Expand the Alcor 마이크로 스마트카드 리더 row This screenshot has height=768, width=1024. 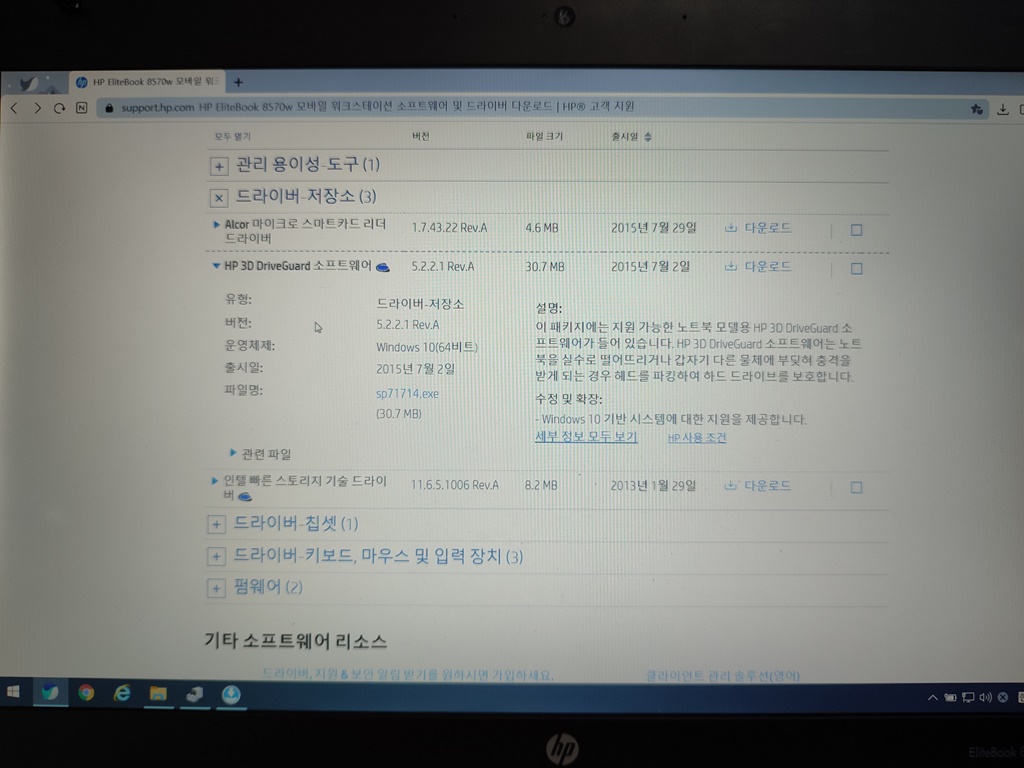click(x=216, y=224)
